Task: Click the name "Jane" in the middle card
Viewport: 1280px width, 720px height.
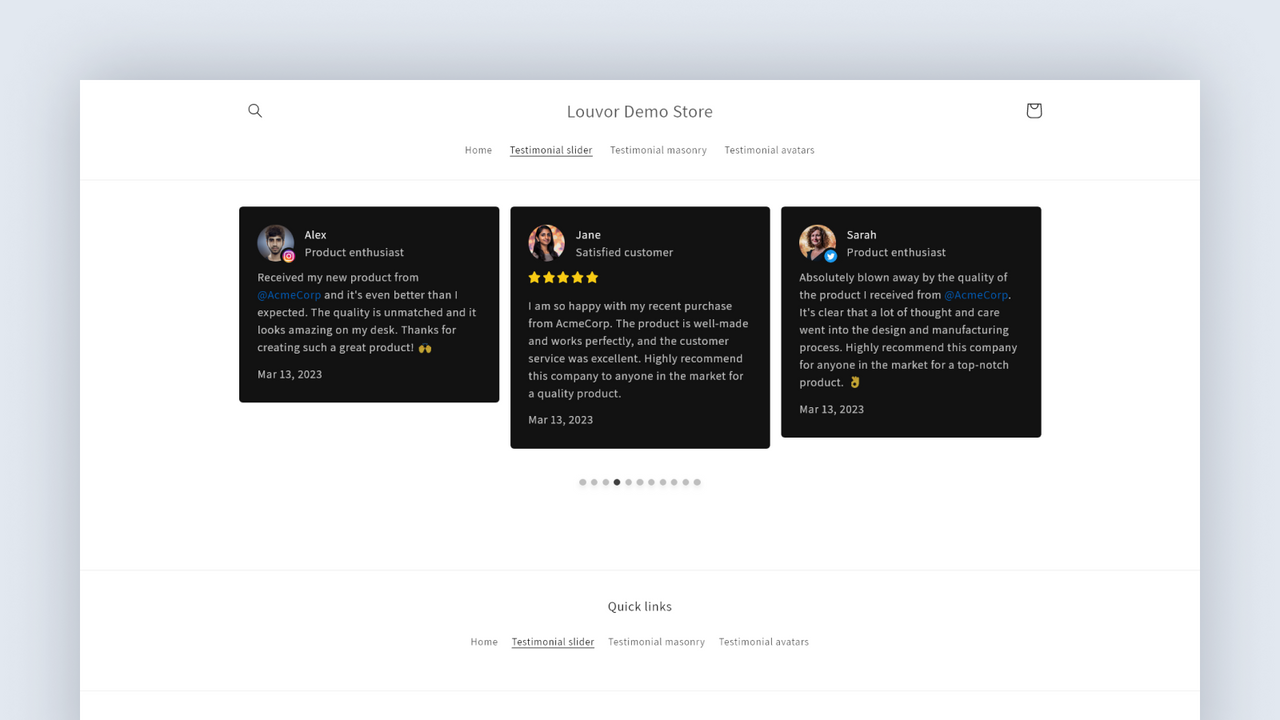Action: [588, 235]
